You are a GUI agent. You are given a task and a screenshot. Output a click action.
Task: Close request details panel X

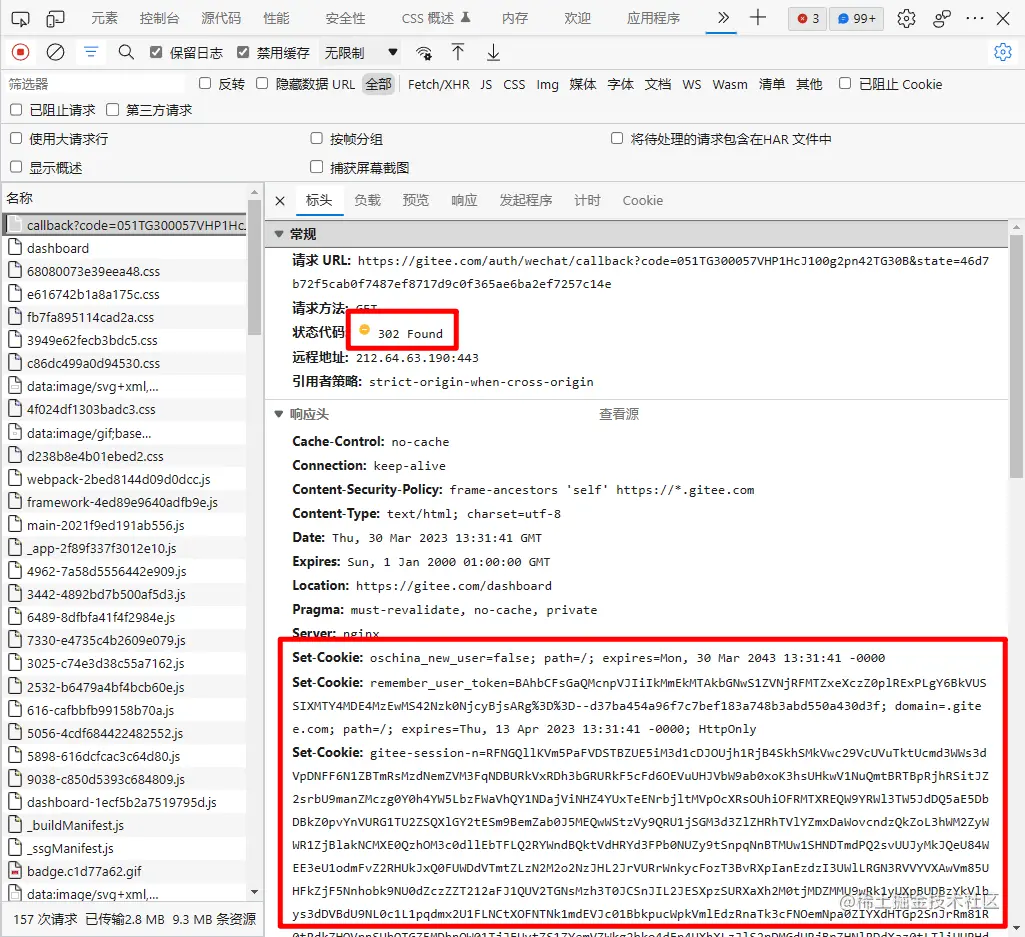[x=280, y=201]
